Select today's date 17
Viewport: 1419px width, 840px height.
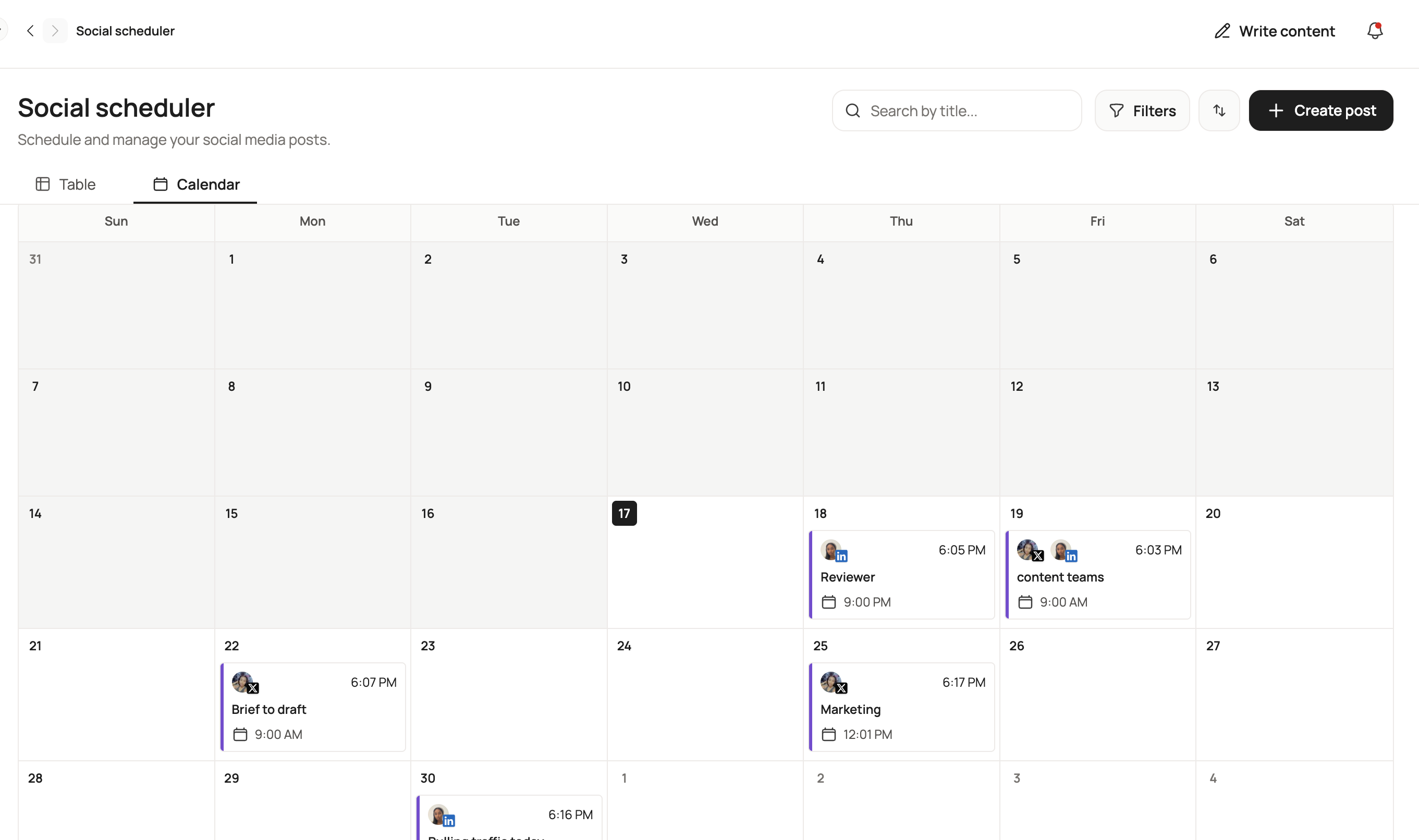624,513
